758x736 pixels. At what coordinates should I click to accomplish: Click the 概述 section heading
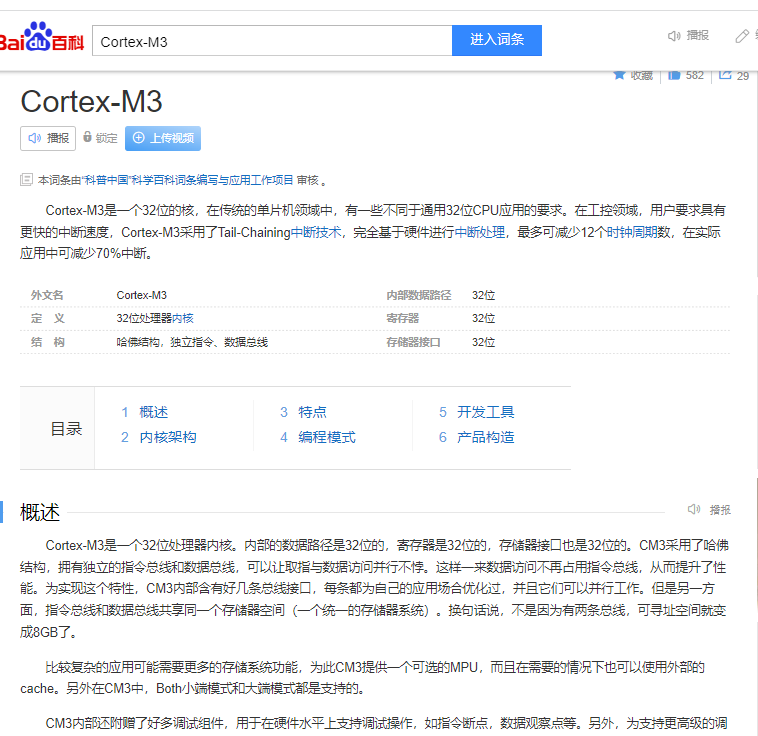pos(40,512)
